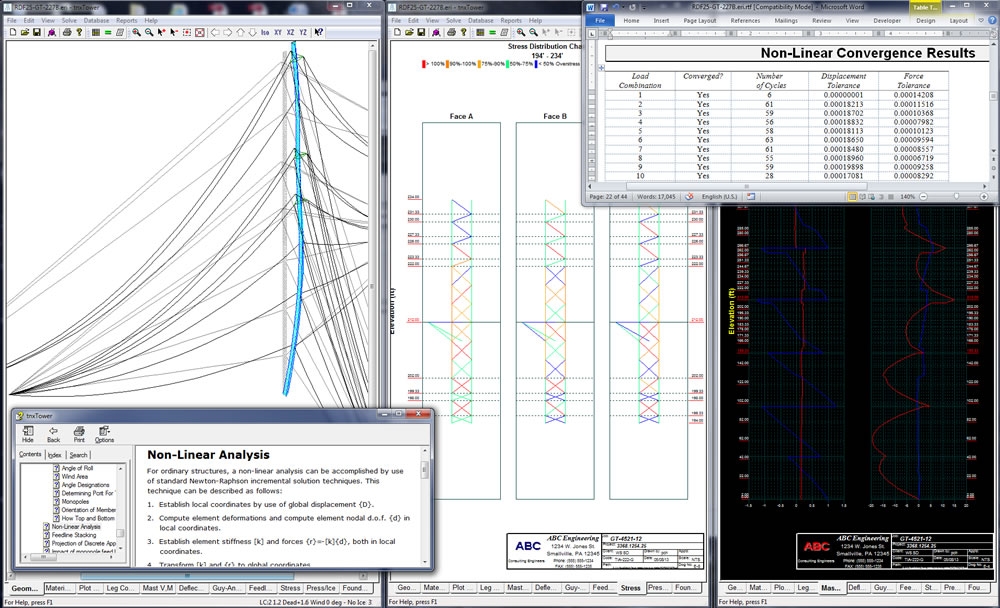Click the Save icon in Word's Quick Access toolbar

tap(604, 7)
